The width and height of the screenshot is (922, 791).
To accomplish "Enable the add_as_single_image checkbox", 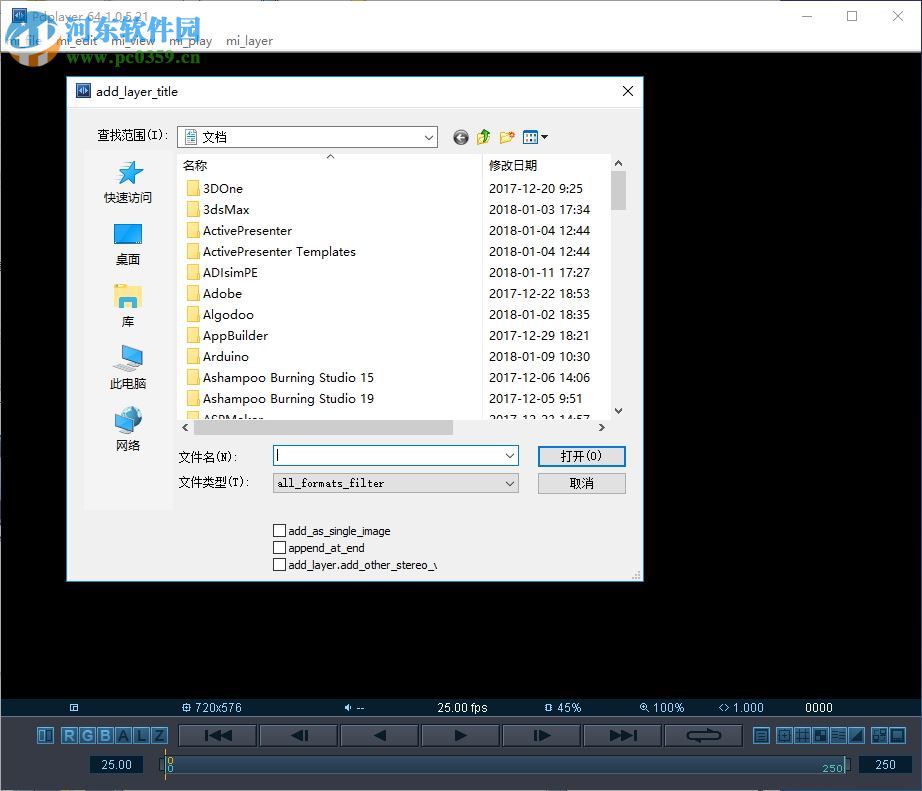I will coord(280,530).
